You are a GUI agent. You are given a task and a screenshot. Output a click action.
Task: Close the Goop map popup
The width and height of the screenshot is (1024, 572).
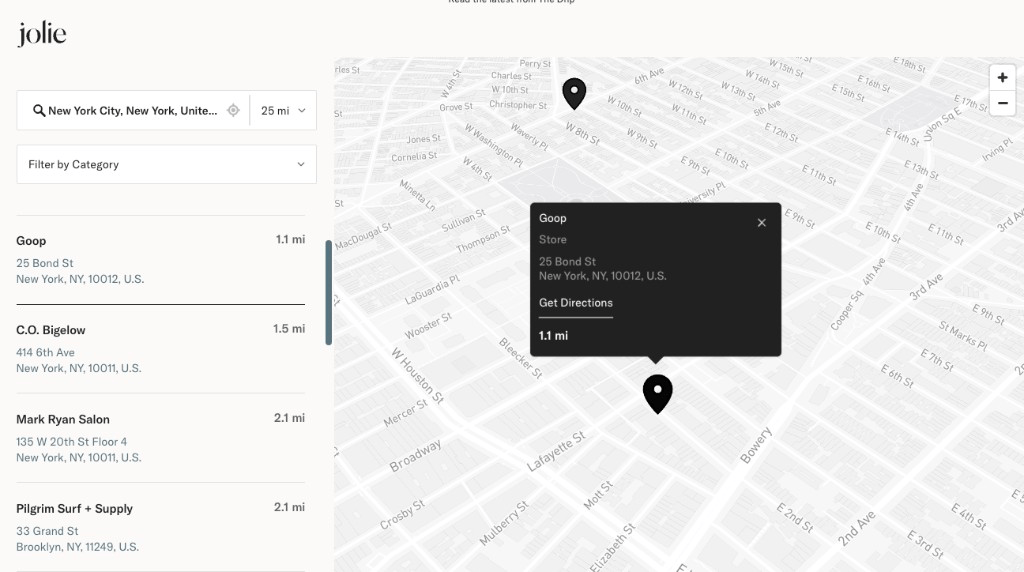(761, 223)
